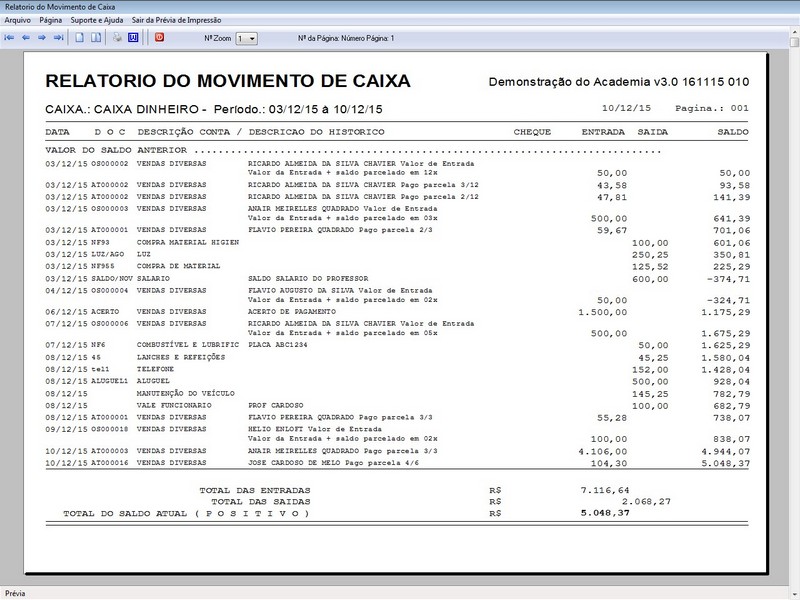Viewport: 800px width, 600px height.
Task: Click the SAIDA column header
Action: [653, 132]
